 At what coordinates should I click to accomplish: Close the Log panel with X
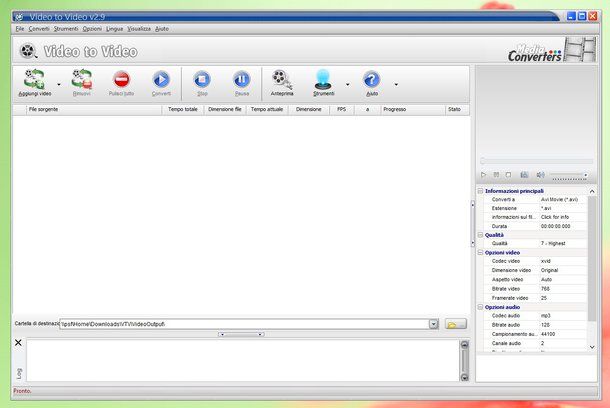(x=18, y=343)
